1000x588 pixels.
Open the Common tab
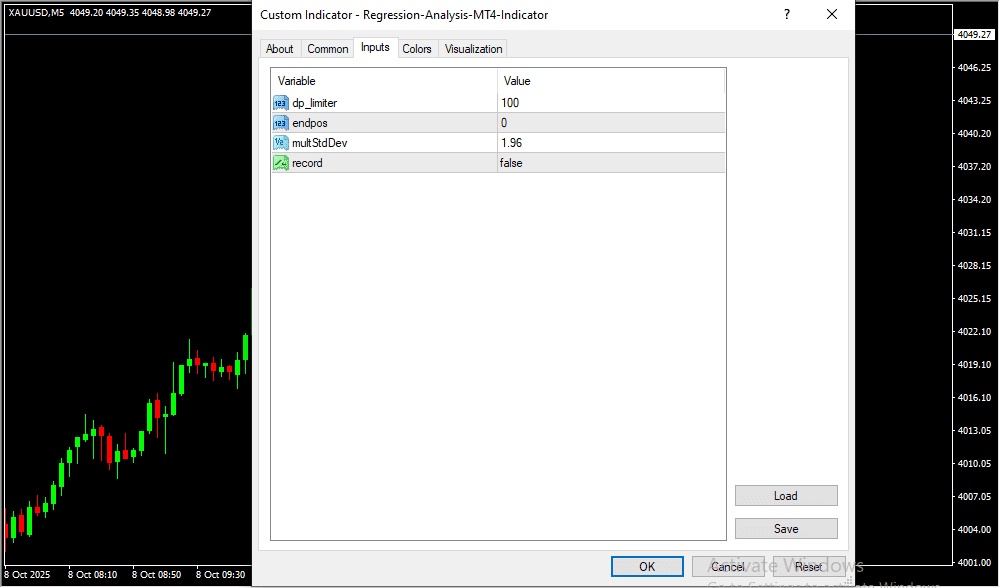[328, 49]
